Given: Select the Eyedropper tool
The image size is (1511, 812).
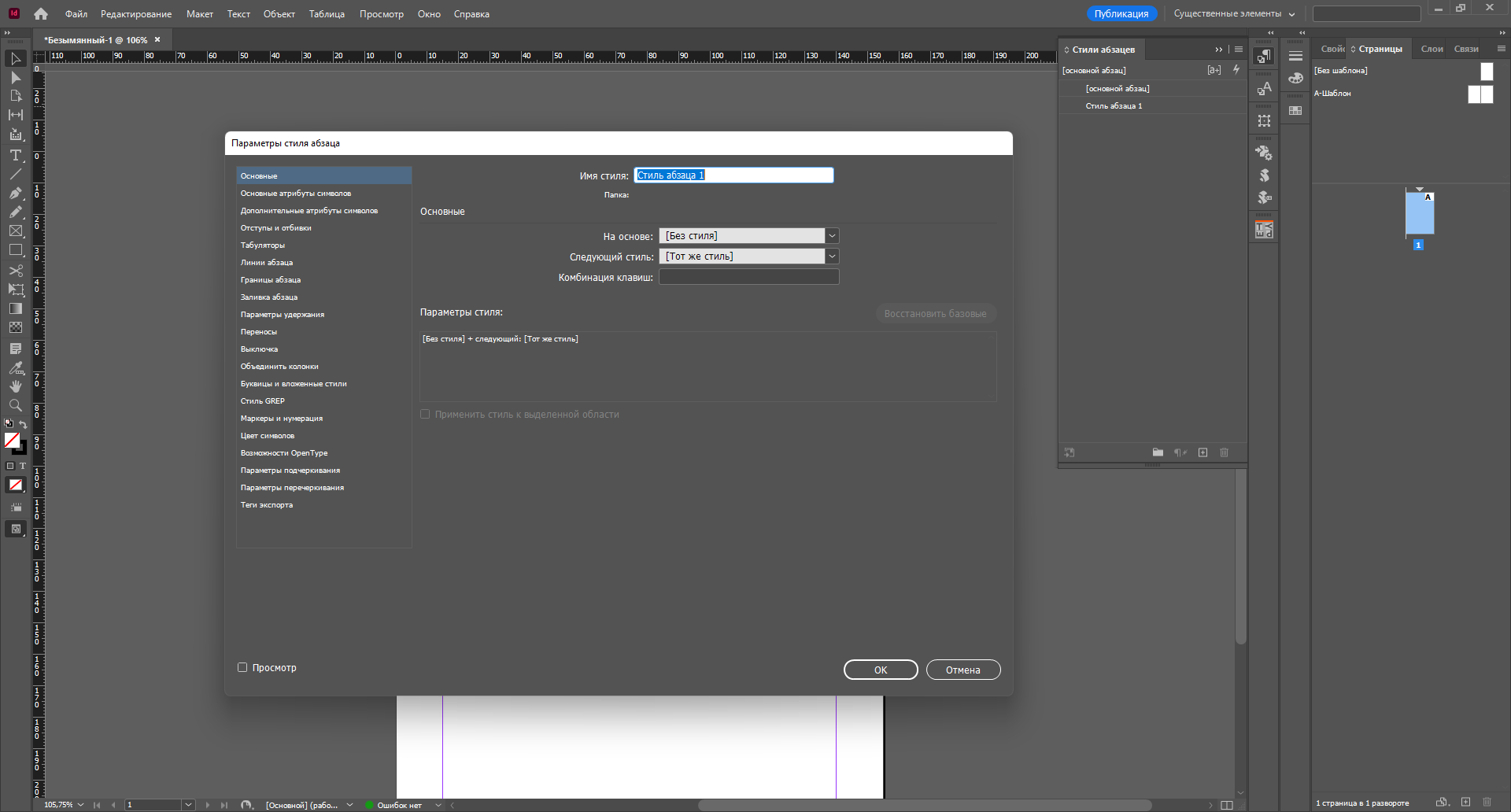Looking at the screenshot, I should [16, 367].
